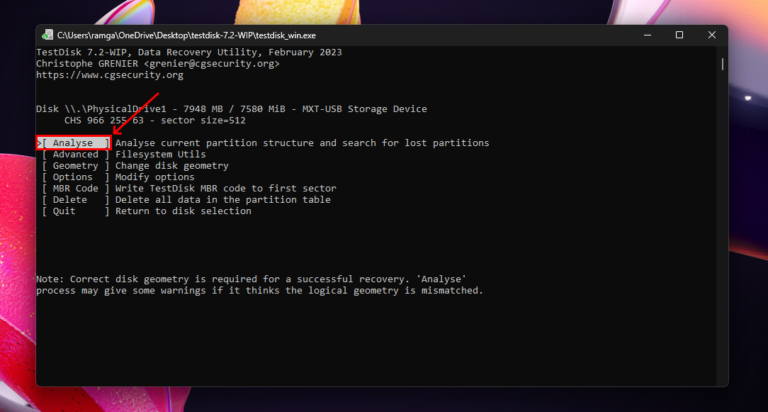Screen dimensions: 768x412
Task: Click the Disk PhysicalDrive1 info line
Action: (x=230, y=109)
